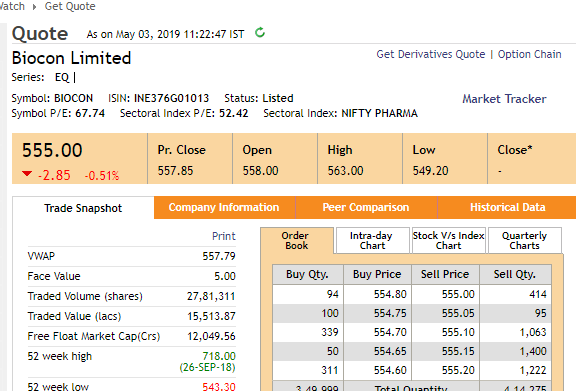Select the Trade Snapshot tab
576x391 pixels.
[x=83, y=208]
